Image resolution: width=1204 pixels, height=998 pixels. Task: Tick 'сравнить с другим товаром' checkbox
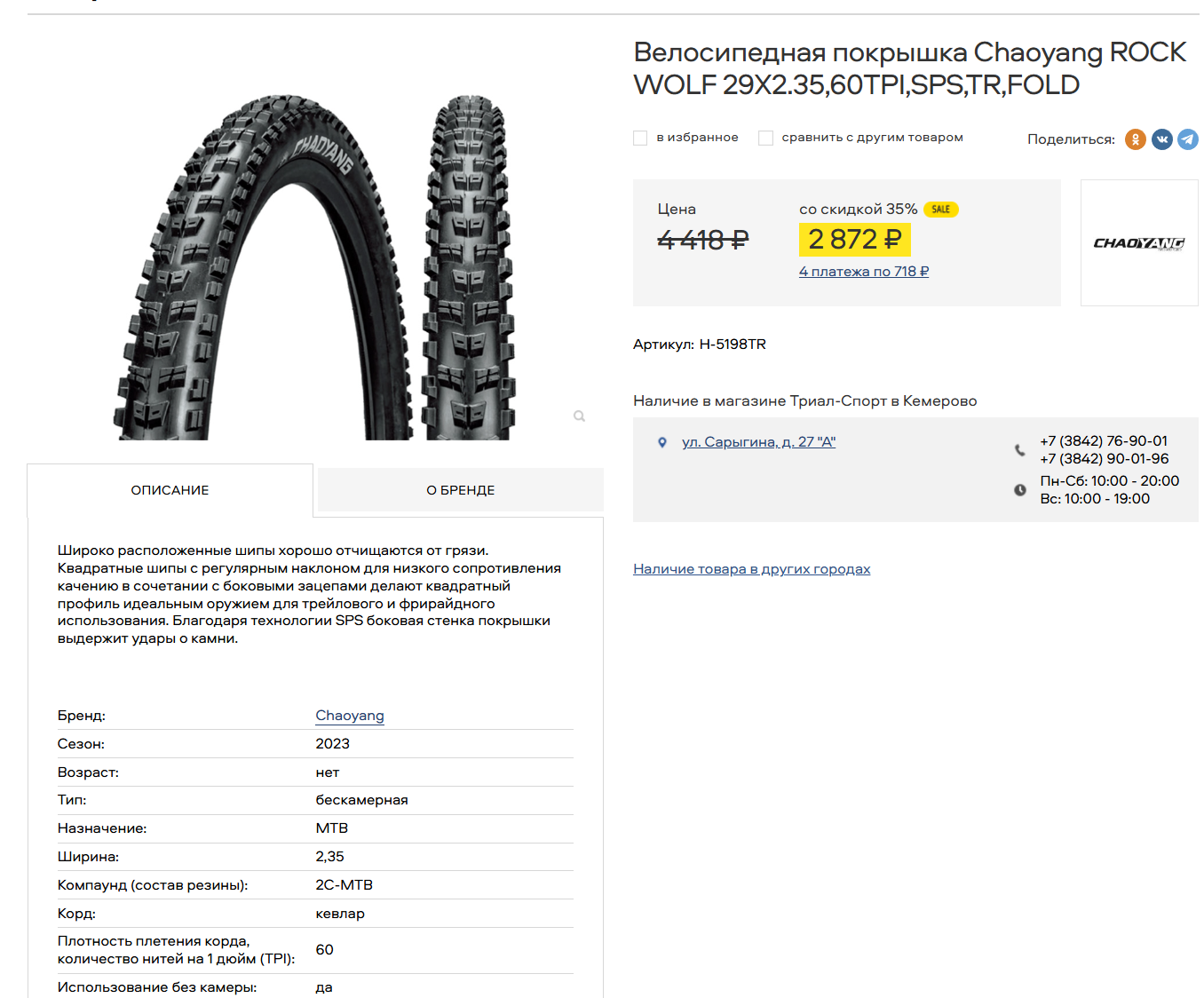pos(765,138)
